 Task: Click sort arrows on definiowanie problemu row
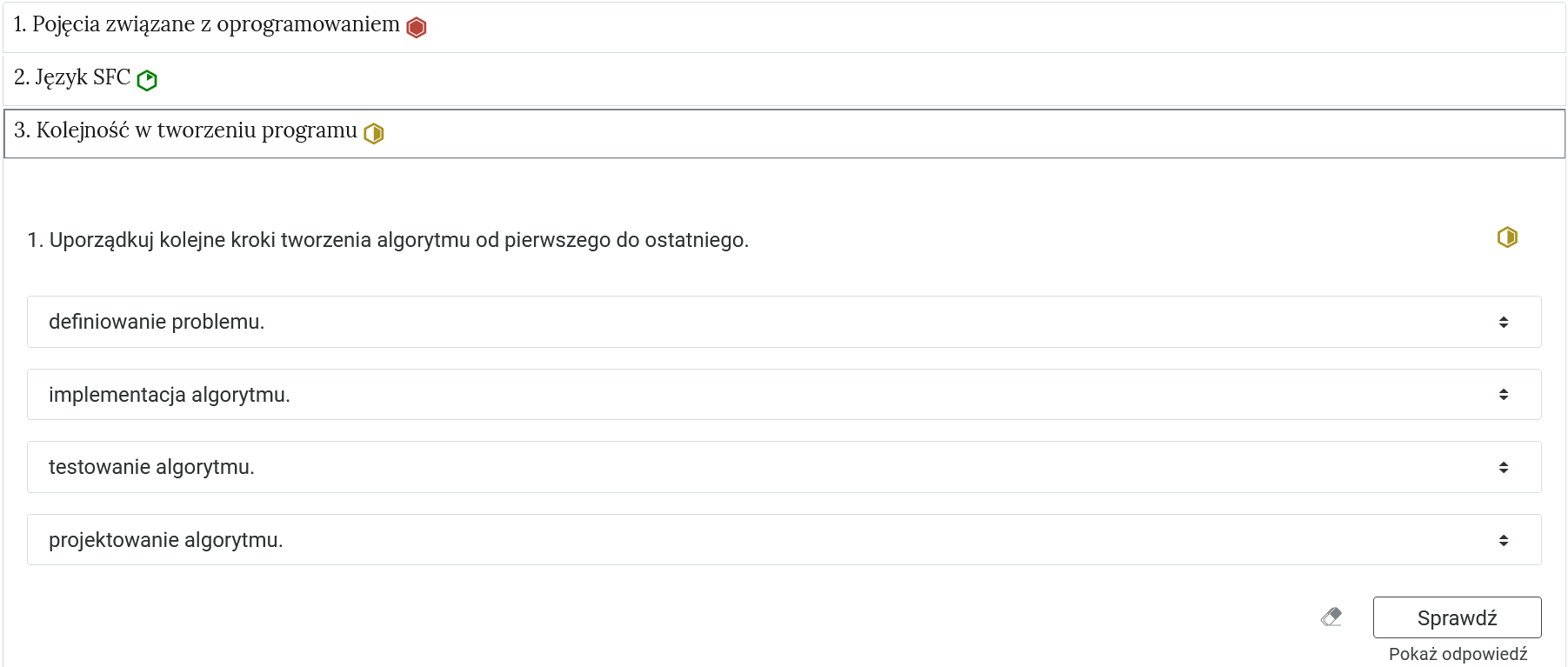1503,323
